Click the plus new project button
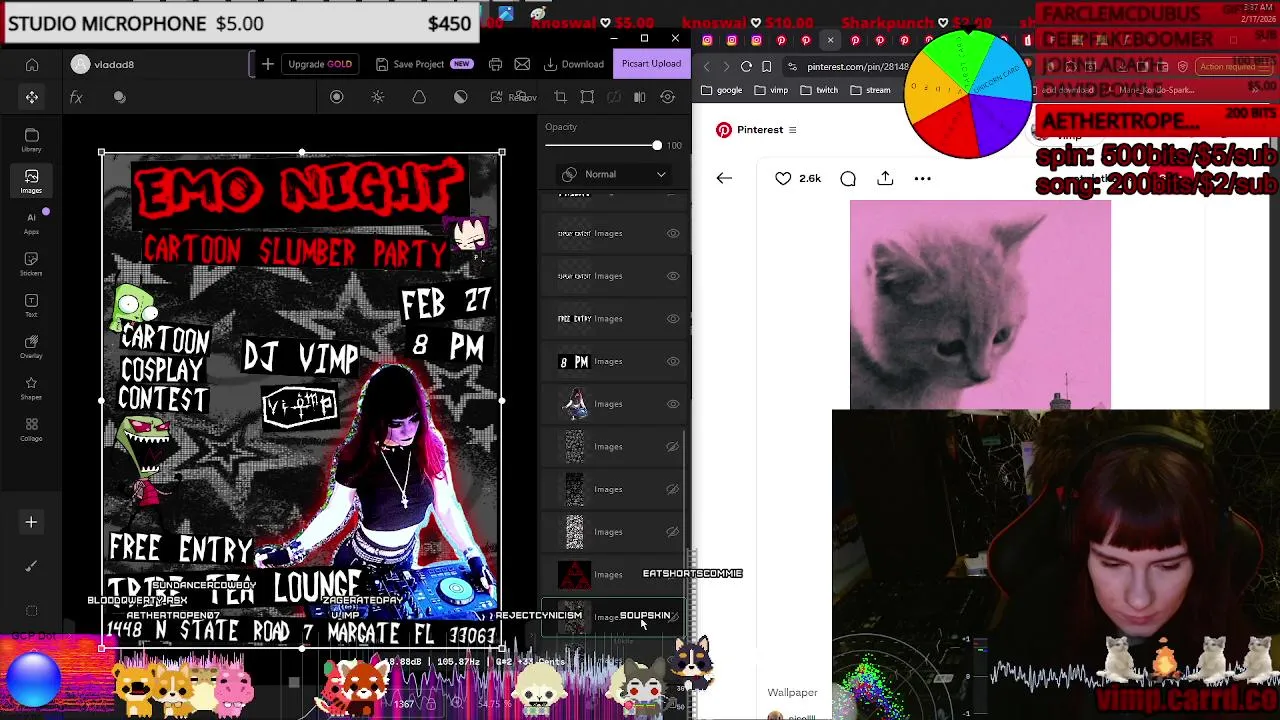Image resolution: width=1280 pixels, height=720 pixels. (268, 64)
